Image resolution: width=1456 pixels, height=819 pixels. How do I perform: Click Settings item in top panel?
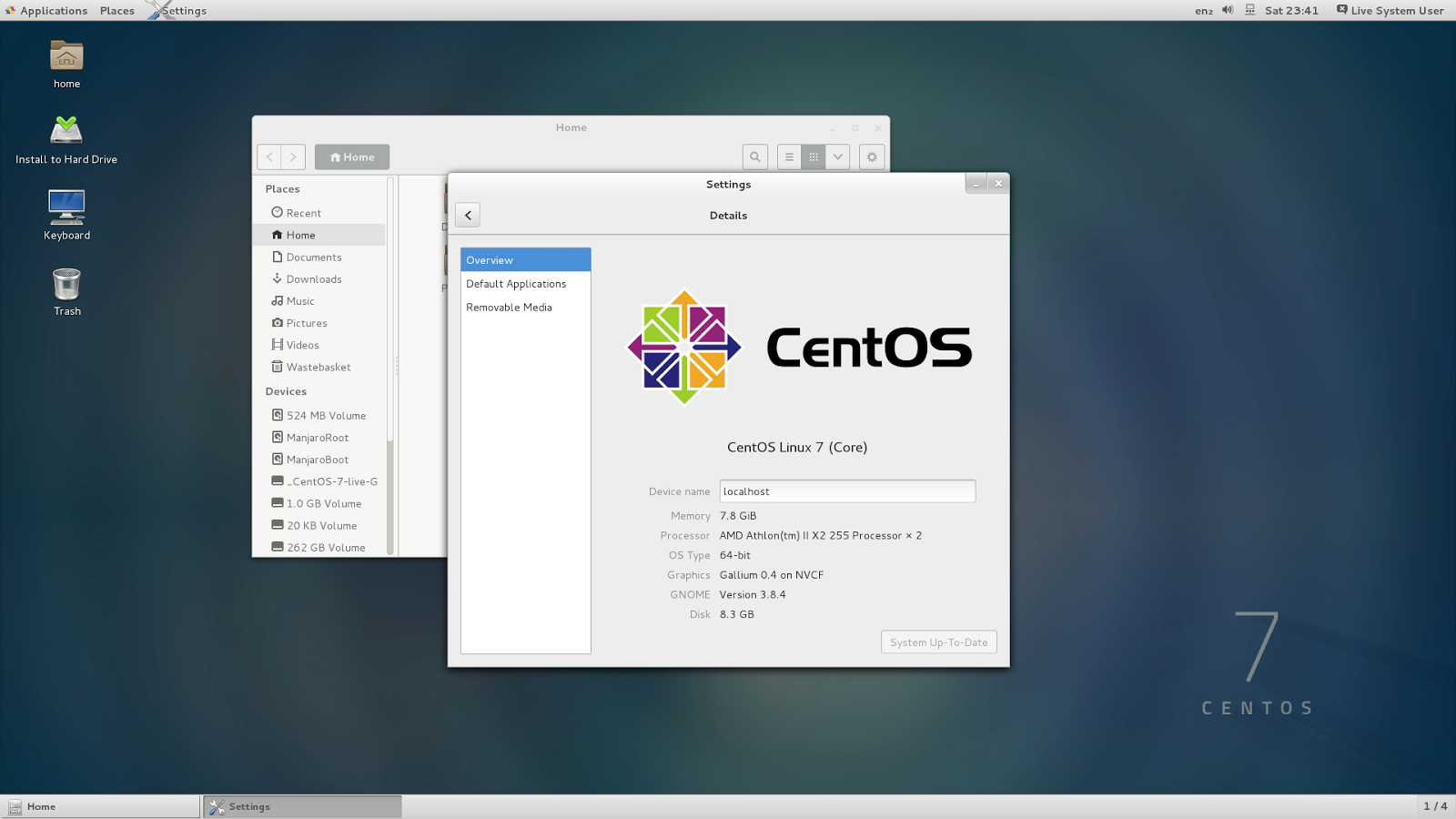[x=178, y=11]
